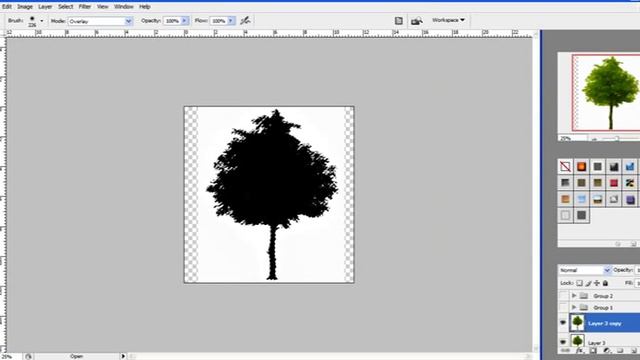Enable the airbrush option in options bar

[245, 20]
